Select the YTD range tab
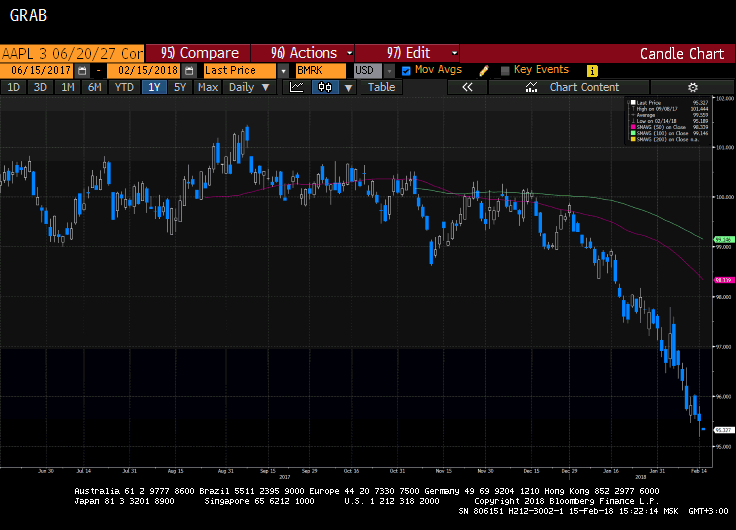The image size is (736, 530). coord(124,87)
